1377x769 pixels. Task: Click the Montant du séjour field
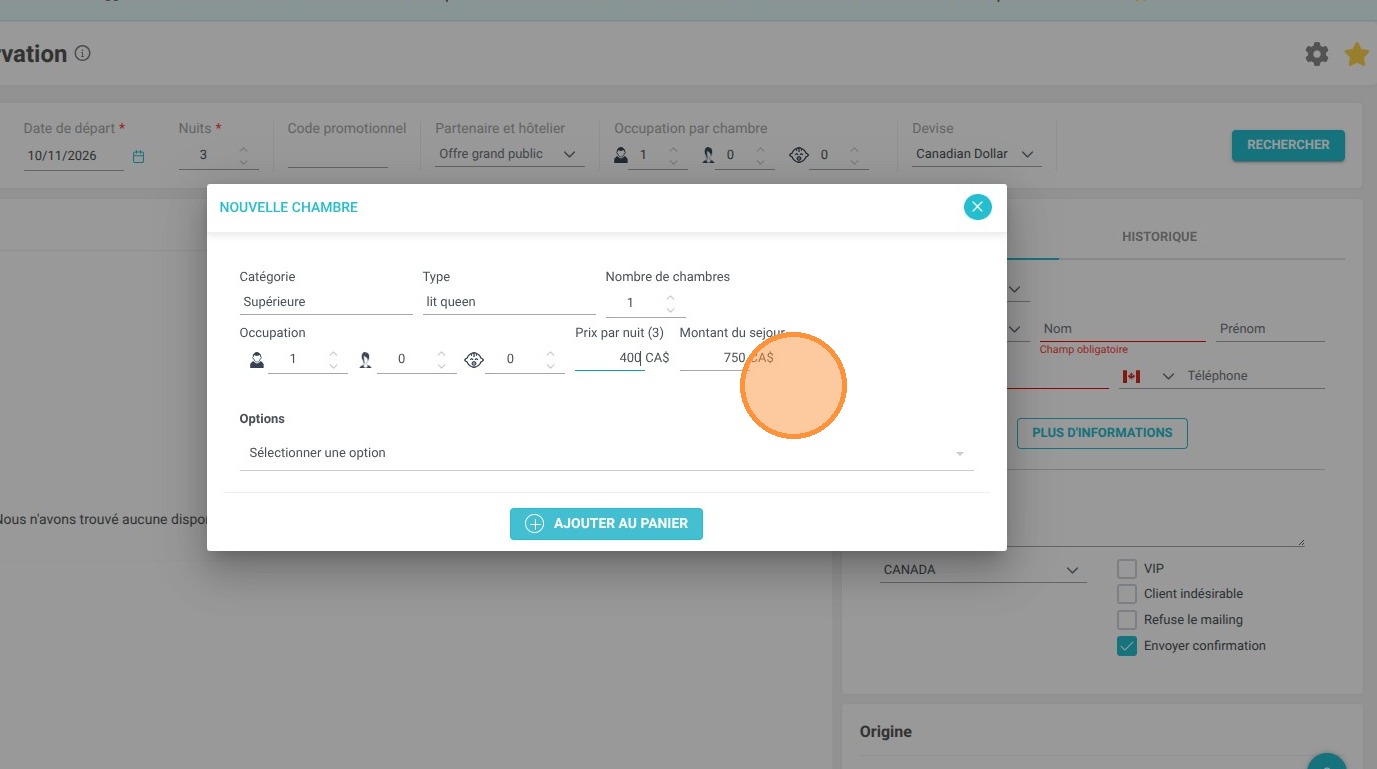click(713, 358)
